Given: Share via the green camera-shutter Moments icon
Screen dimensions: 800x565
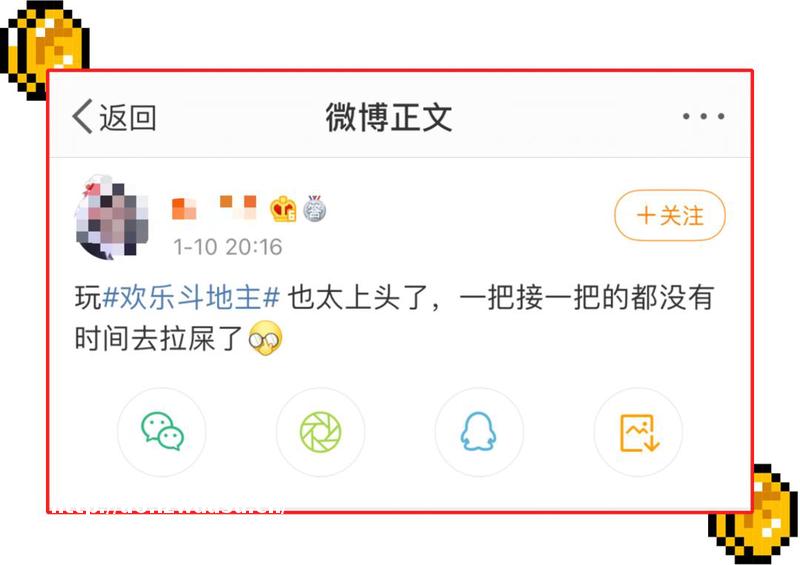Looking at the screenshot, I should coord(320,432).
